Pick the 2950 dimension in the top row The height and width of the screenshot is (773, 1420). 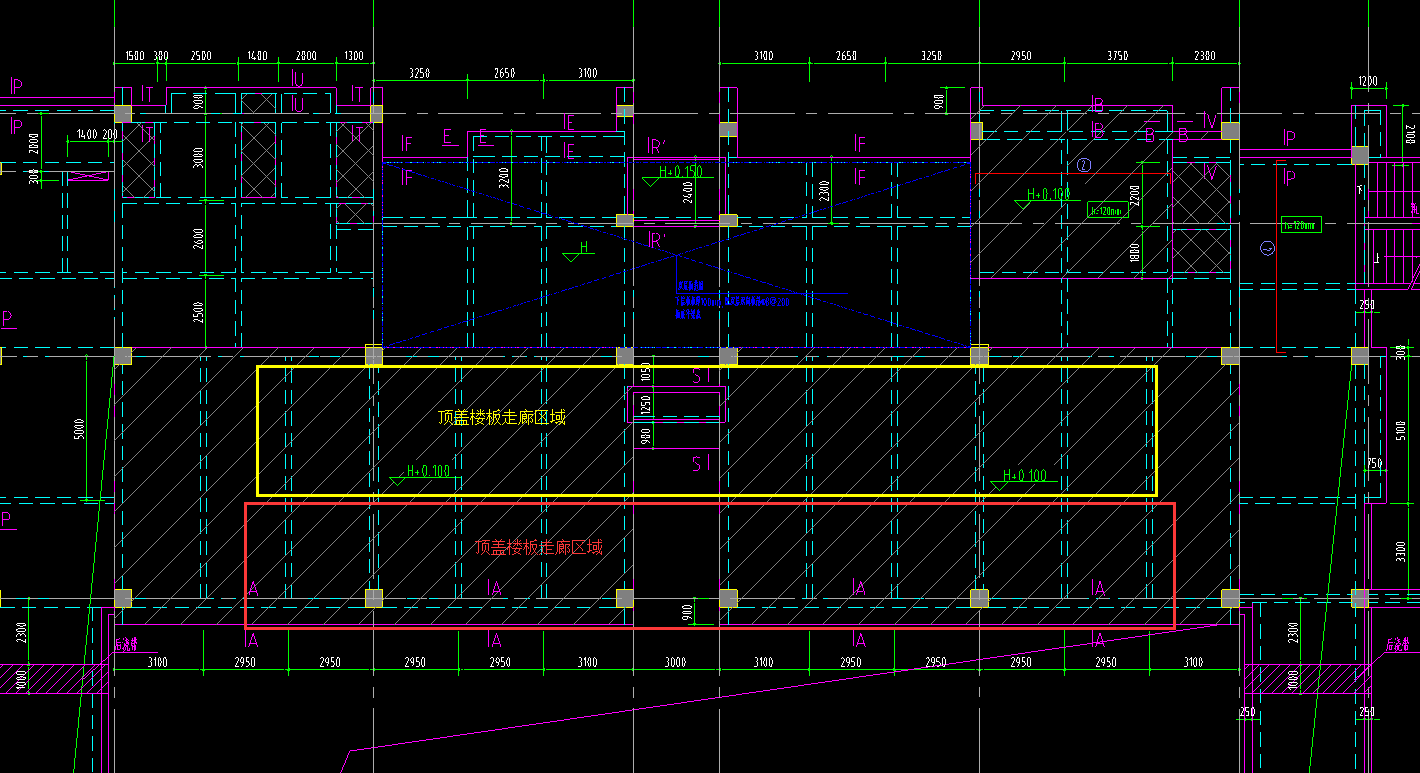tap(1019, 57)
